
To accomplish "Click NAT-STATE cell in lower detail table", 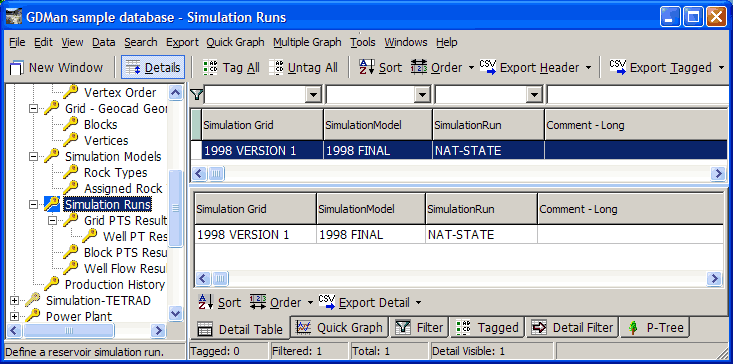I will [481, 234].
